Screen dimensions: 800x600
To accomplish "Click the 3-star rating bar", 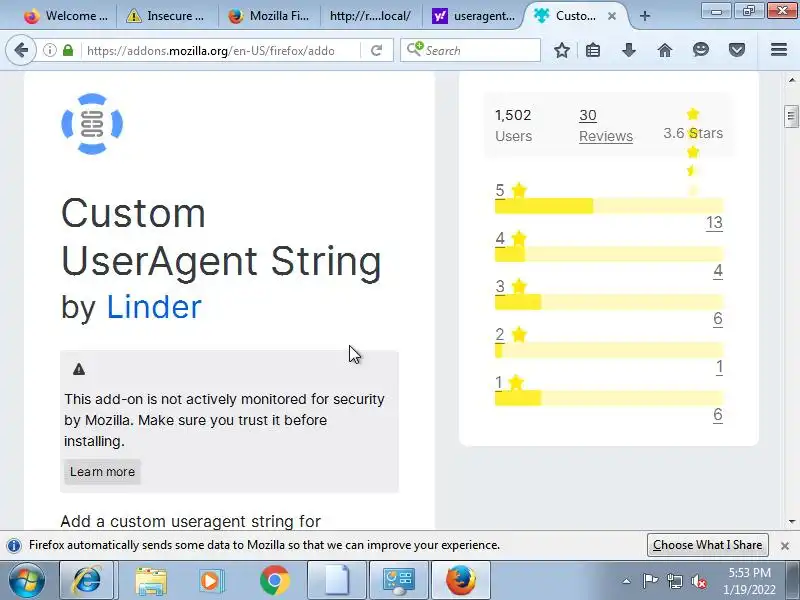I will [x=609, y=302].
